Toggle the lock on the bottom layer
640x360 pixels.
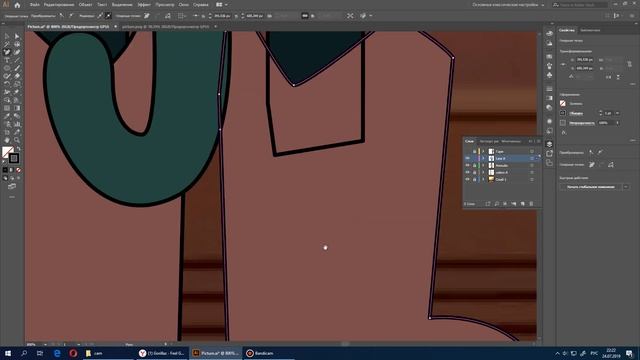tap(474, 179)
